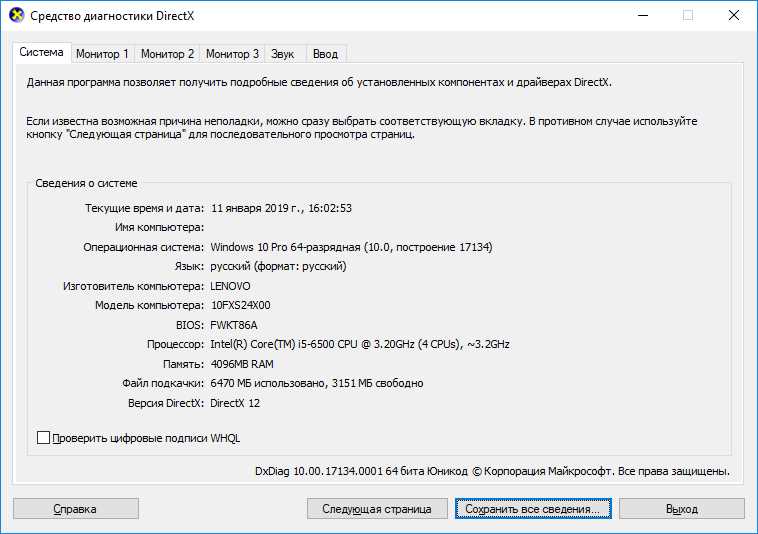Open the Монитор 2 tab
The image size is (758, 534).
pyautogui.click(x=167, y=54)
